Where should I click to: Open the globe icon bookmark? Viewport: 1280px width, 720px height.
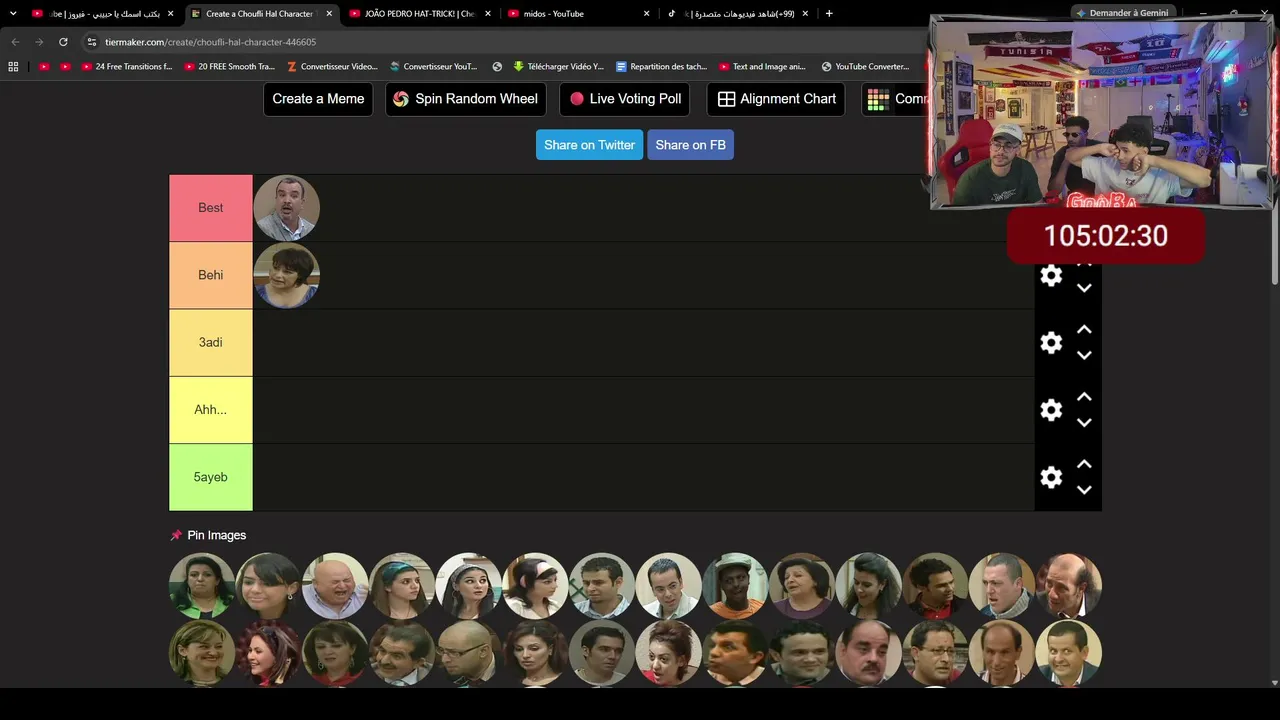pyautogui.click(x=497, y=67)
